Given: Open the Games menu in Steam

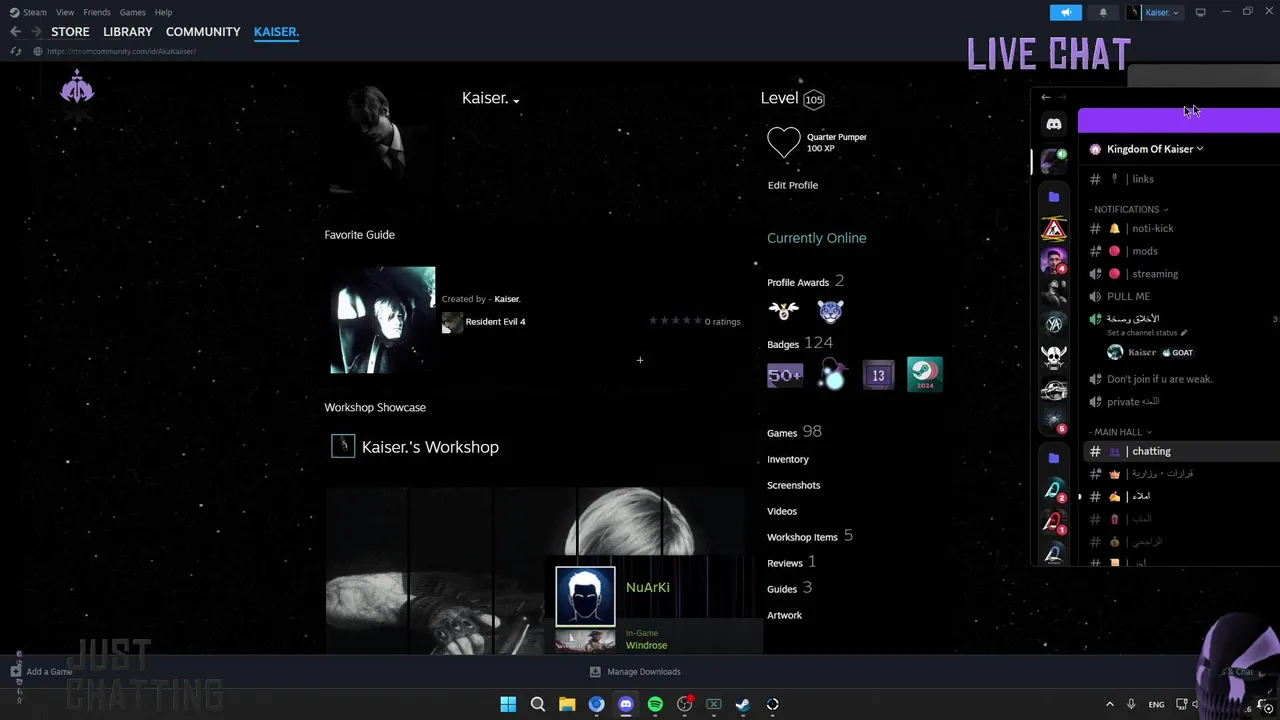Looking at the screenshot, I should [x=132, y=12].
